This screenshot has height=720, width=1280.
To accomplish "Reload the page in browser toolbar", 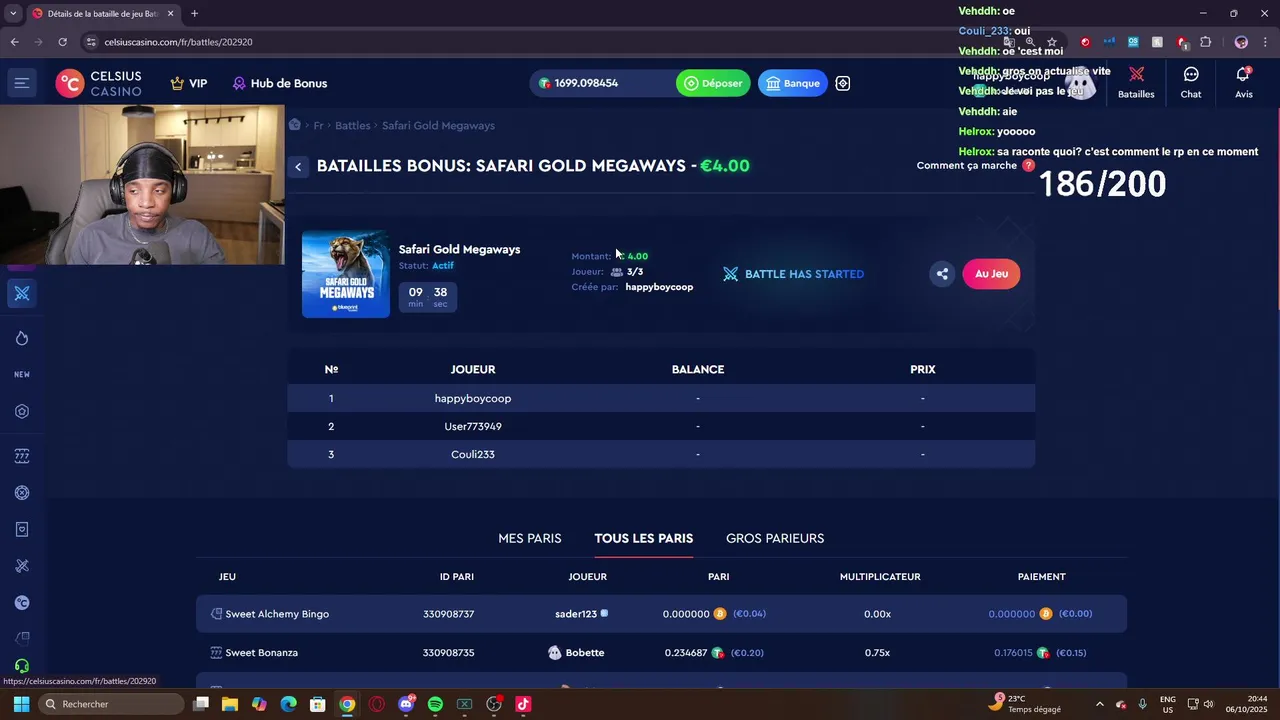I will (62, 42).
